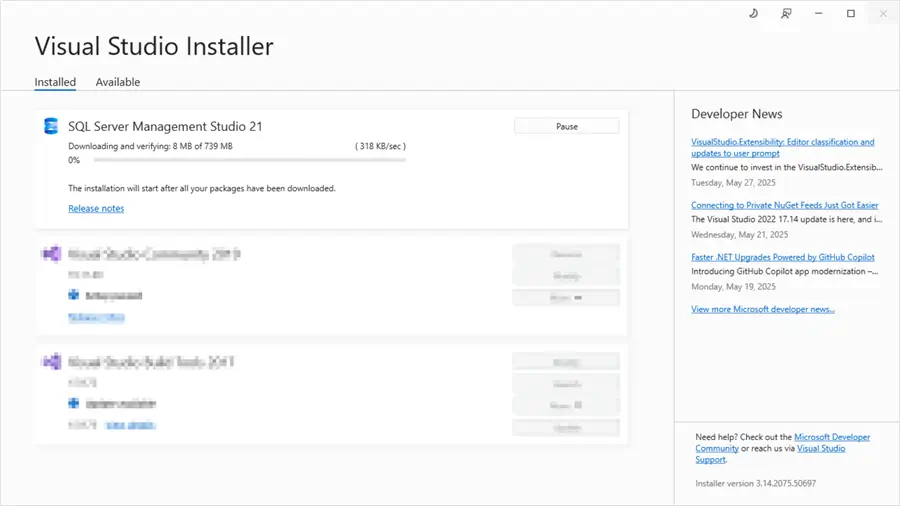Open the Microsoft Developer Community link
This screenshot has height=506, width=900.
832,437
